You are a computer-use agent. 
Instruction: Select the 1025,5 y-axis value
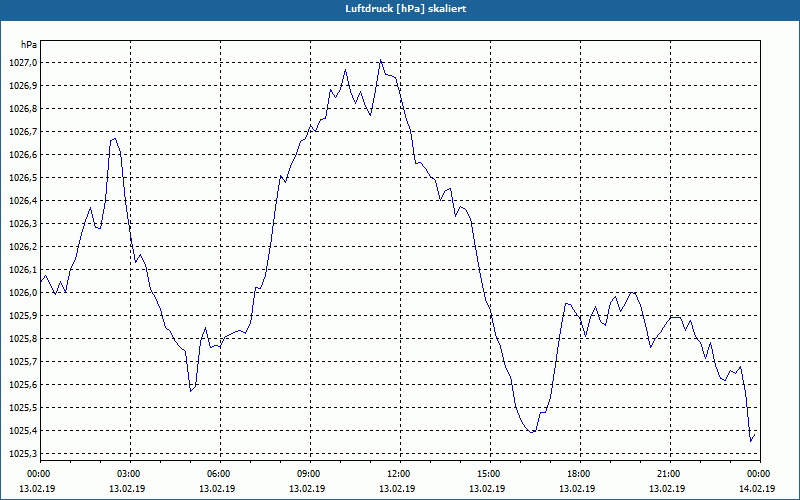pos(23,408)
